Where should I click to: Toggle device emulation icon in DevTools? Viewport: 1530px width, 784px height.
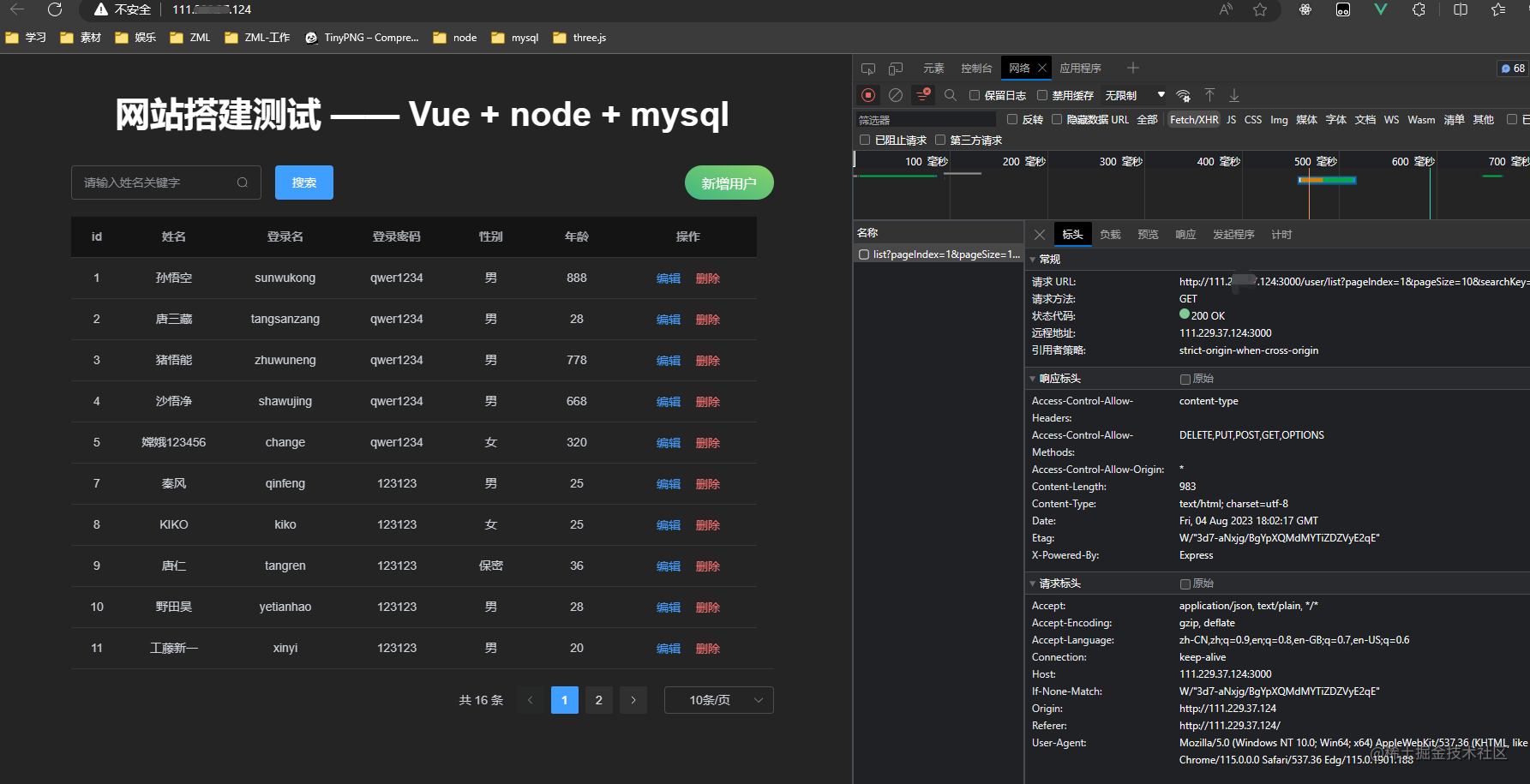tap(896, 69)
